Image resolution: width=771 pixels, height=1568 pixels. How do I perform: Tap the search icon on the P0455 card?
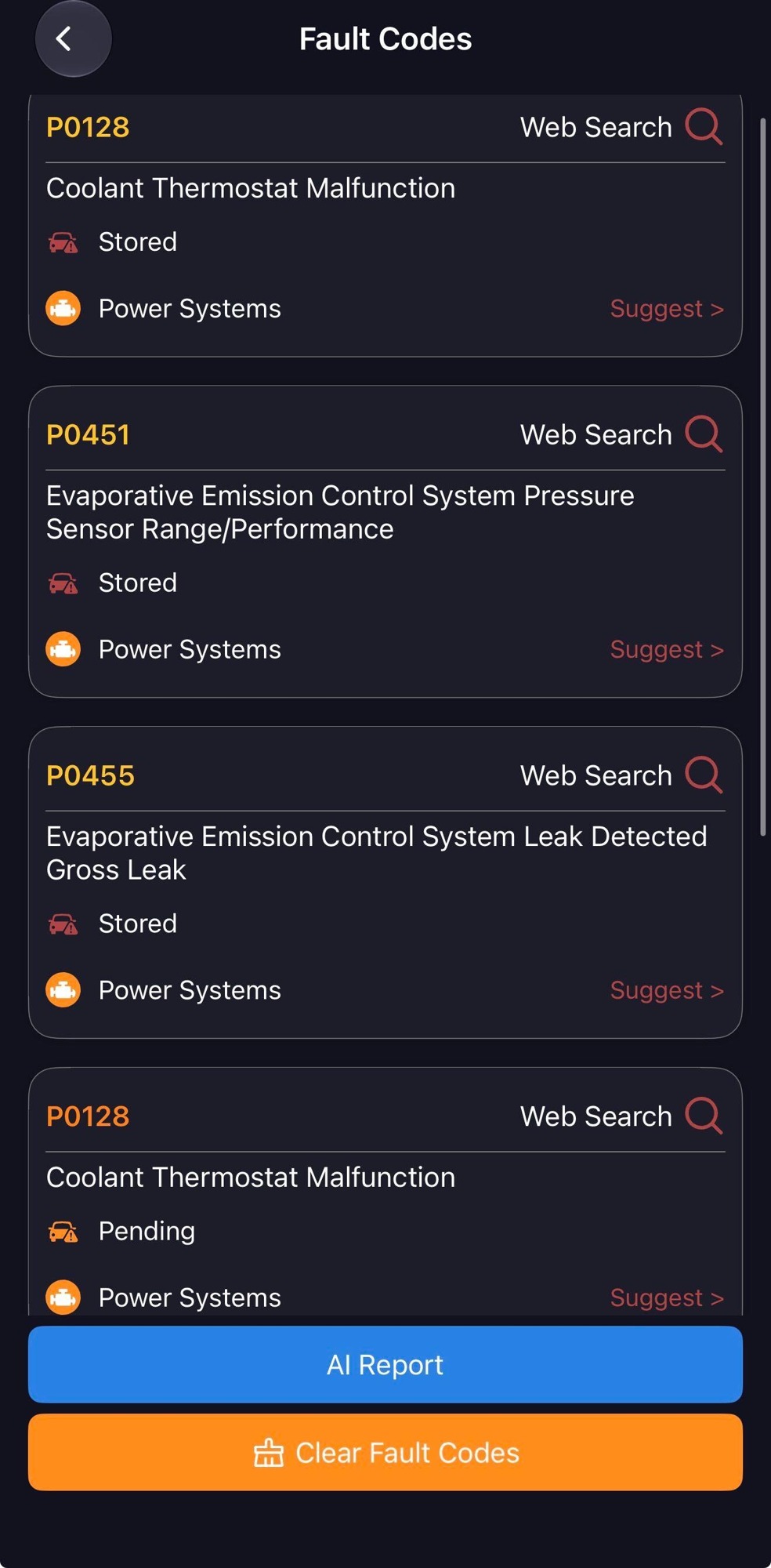pyautogui.click(x=703, y=775)
